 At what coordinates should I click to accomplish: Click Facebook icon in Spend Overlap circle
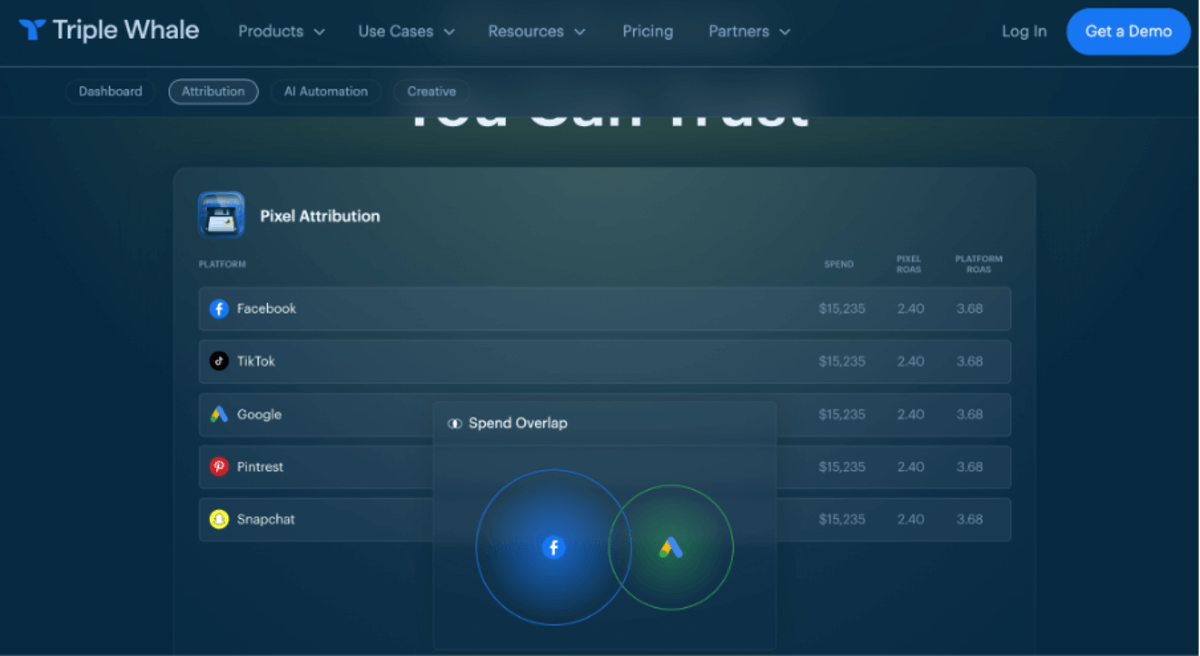(553, 547)
